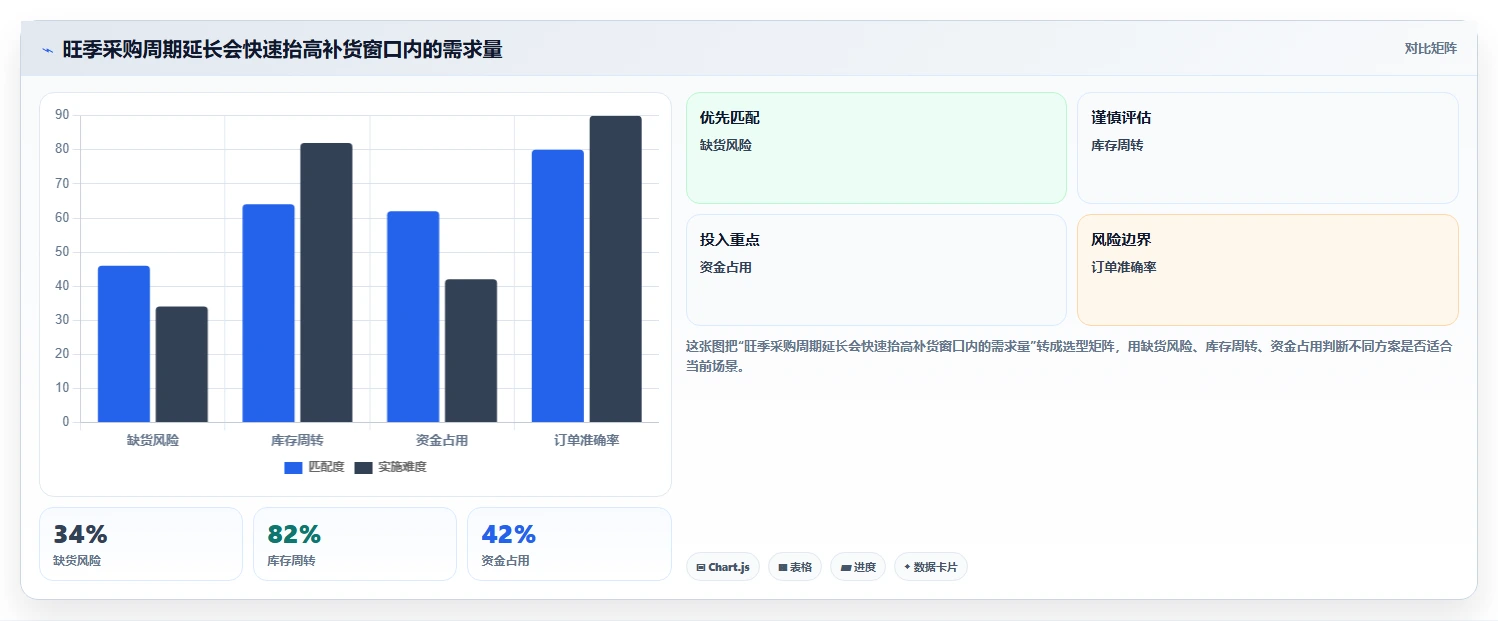1498x621 pixels.
Task: Click 订单准确率 text in 风险边界 card
Action: 1124,267
